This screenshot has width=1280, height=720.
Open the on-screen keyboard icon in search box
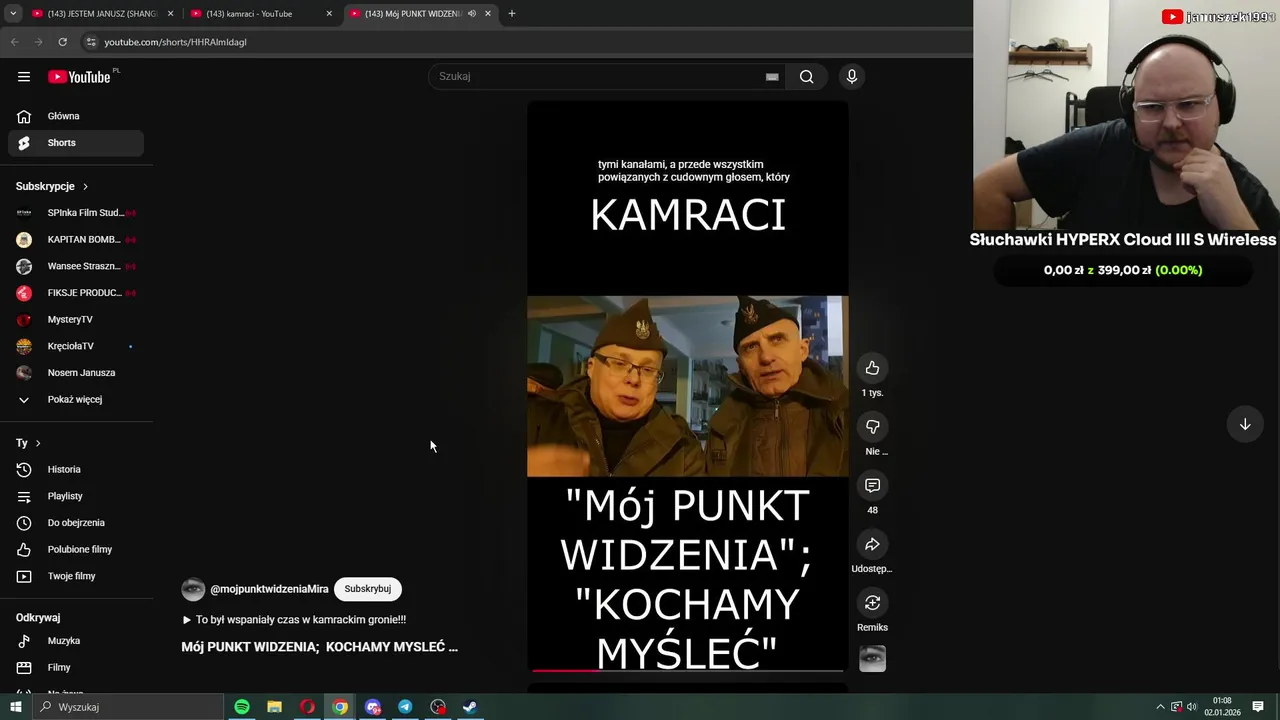pos(772,77)
